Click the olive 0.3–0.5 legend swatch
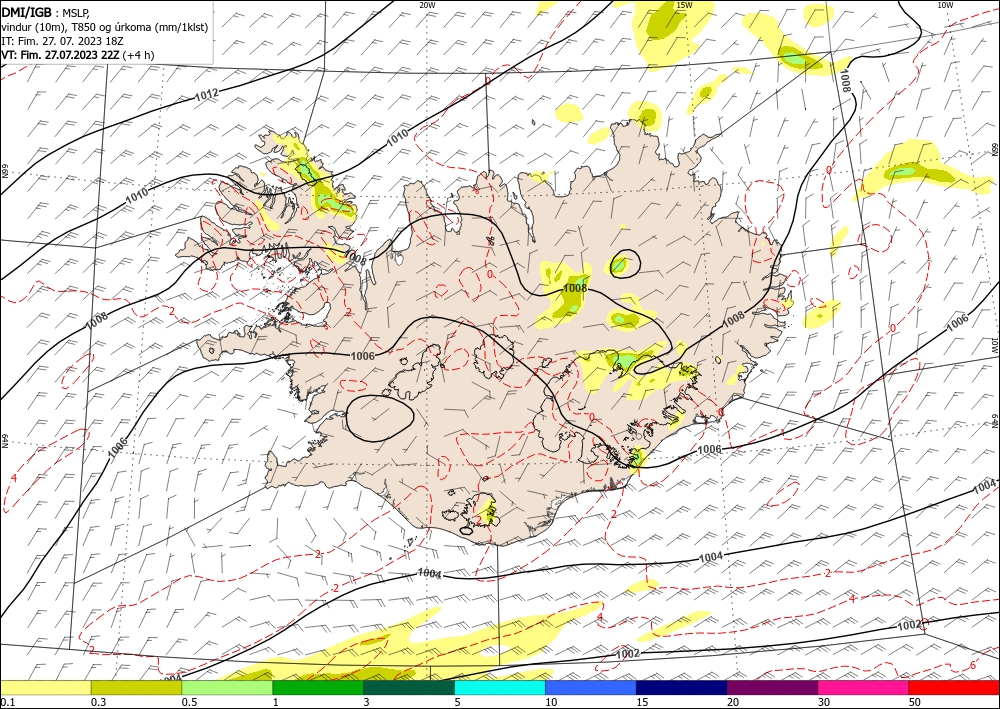Screen dimensions: 1000x709 point(136,688)
